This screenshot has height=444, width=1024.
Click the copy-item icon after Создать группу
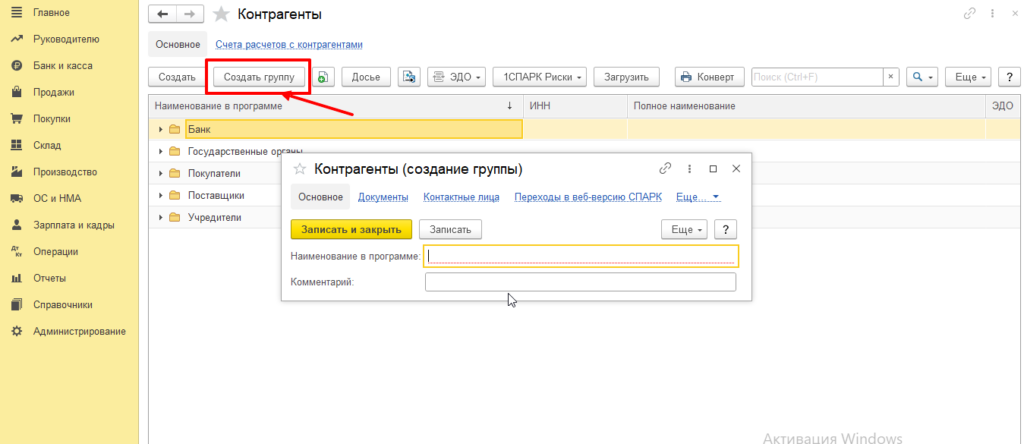(x=324, y=77)
